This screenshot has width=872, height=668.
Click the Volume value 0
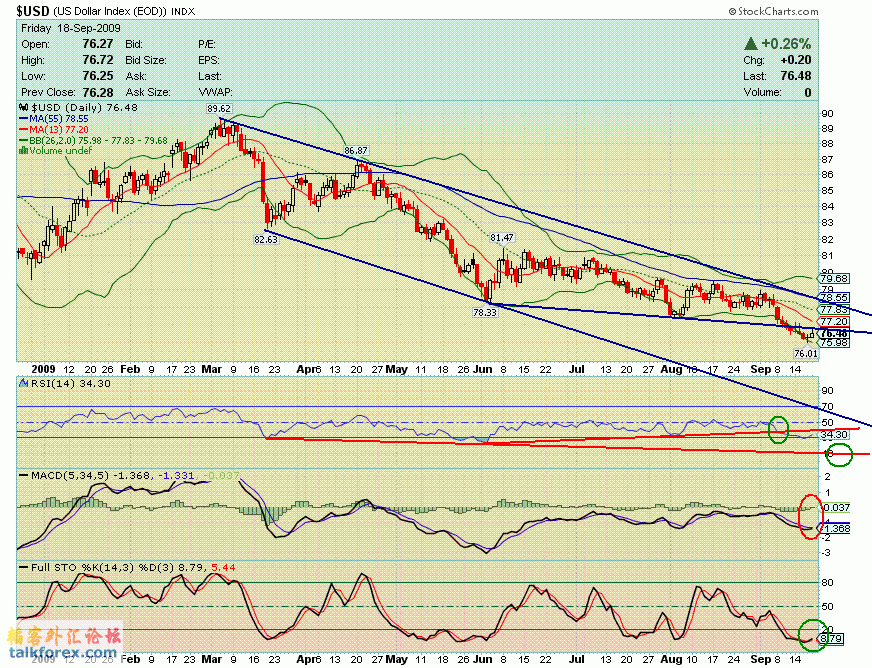(x=807, y=92)
